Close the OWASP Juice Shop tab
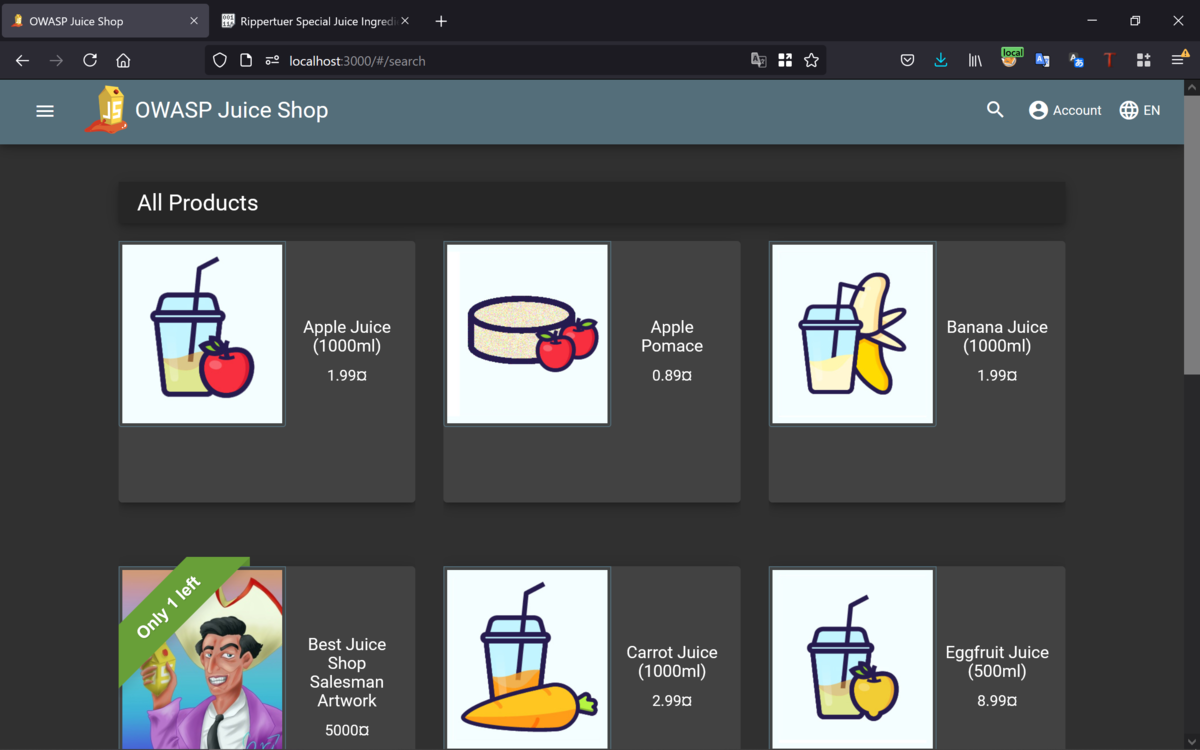The width and height of the screenshot is (1200, 750). coord(194,21)
